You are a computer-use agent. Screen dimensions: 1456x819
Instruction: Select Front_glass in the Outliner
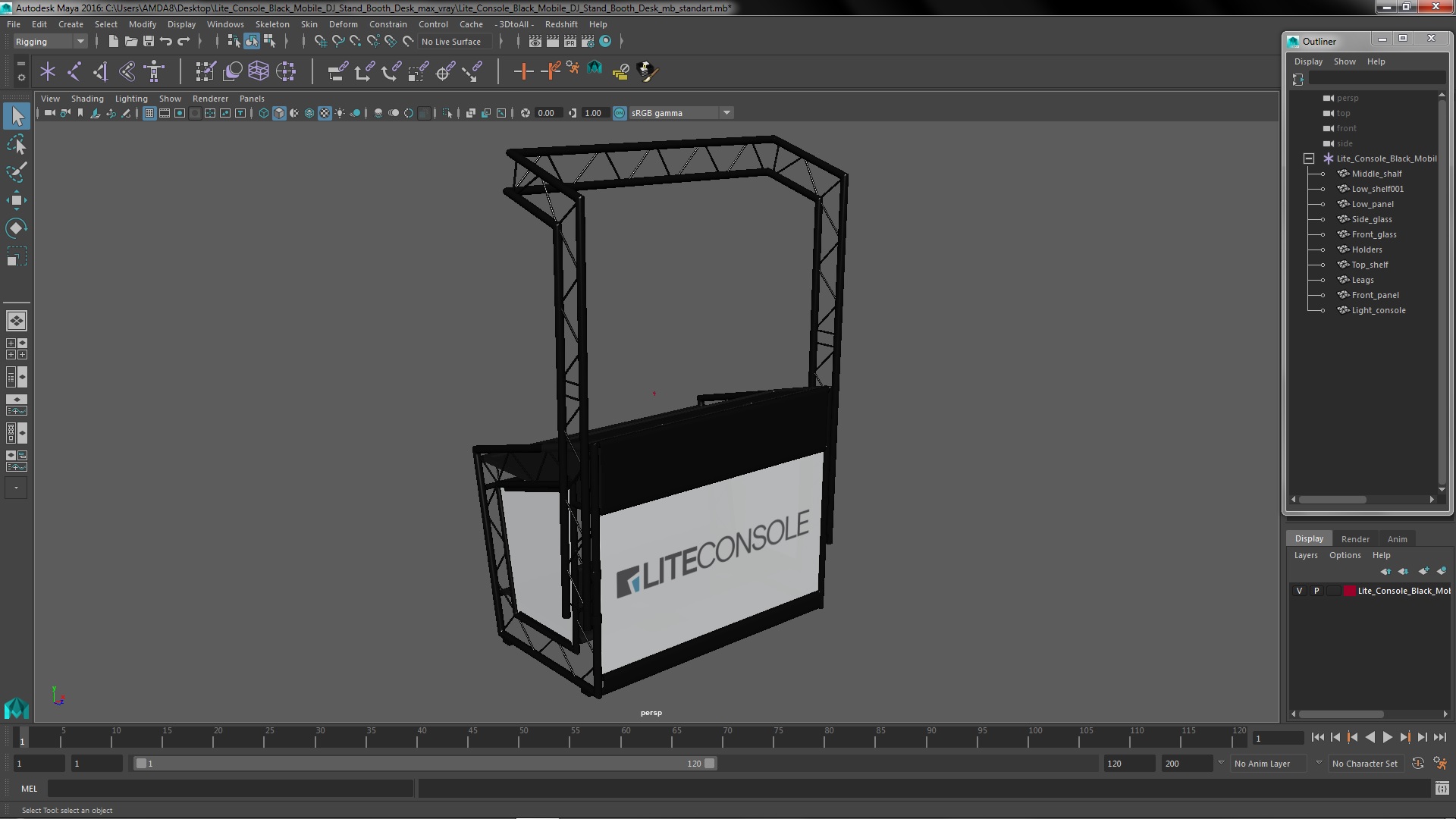[1373, 234]
